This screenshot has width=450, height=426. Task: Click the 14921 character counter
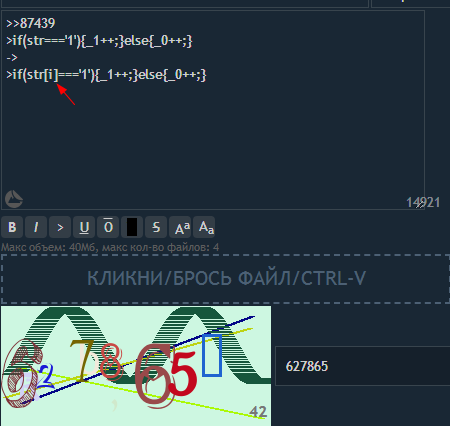pos(423,202)
